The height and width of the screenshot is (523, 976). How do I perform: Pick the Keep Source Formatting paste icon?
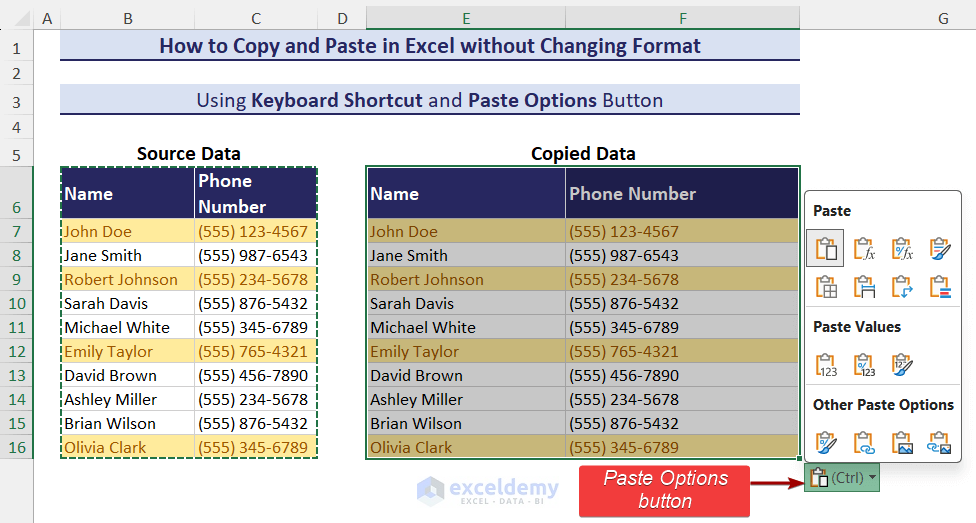[x=940, y=248]
